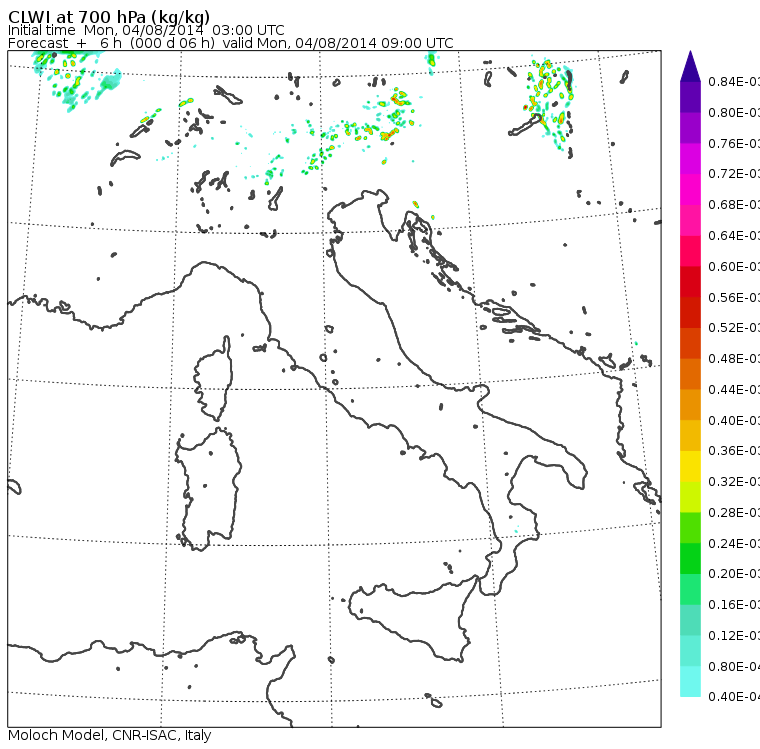Select the turquoise band between 0.80E-04 and 0.12E-03
This screenshot has width=760, height=749.
coord(690,651)
